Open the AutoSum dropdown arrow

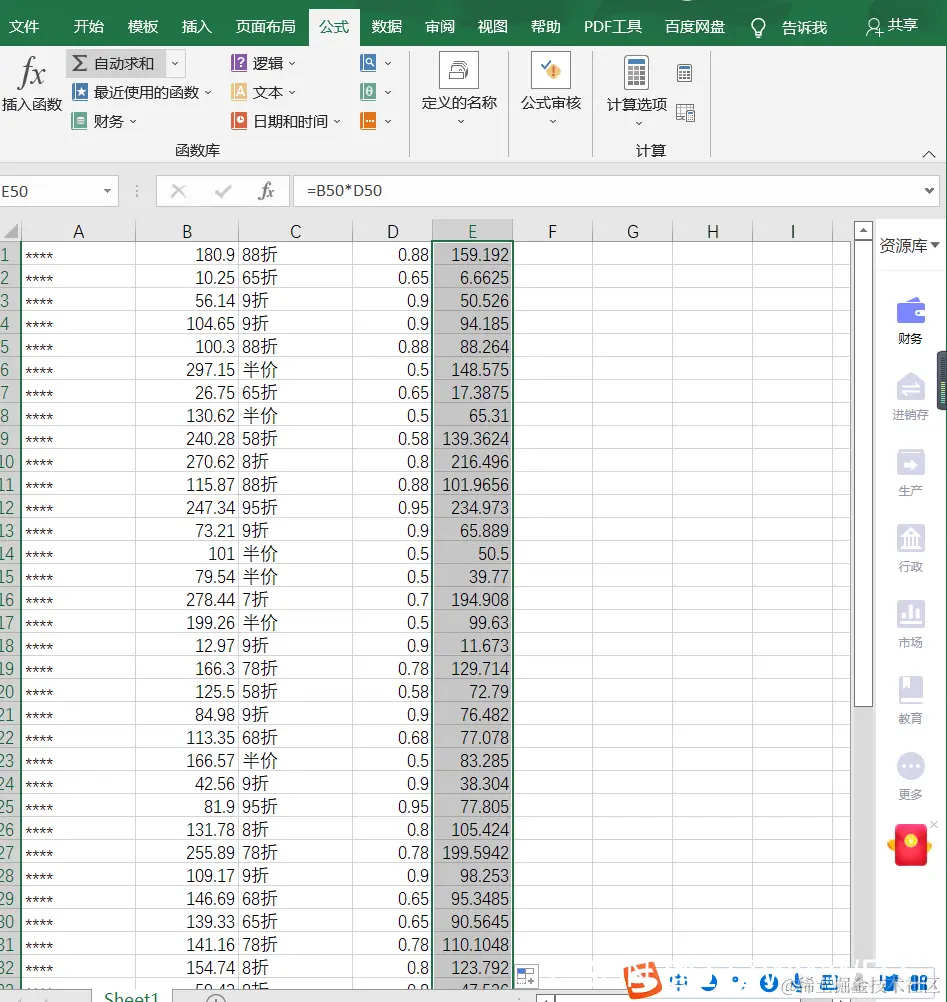pyautogui.click(x=175, y=63)
